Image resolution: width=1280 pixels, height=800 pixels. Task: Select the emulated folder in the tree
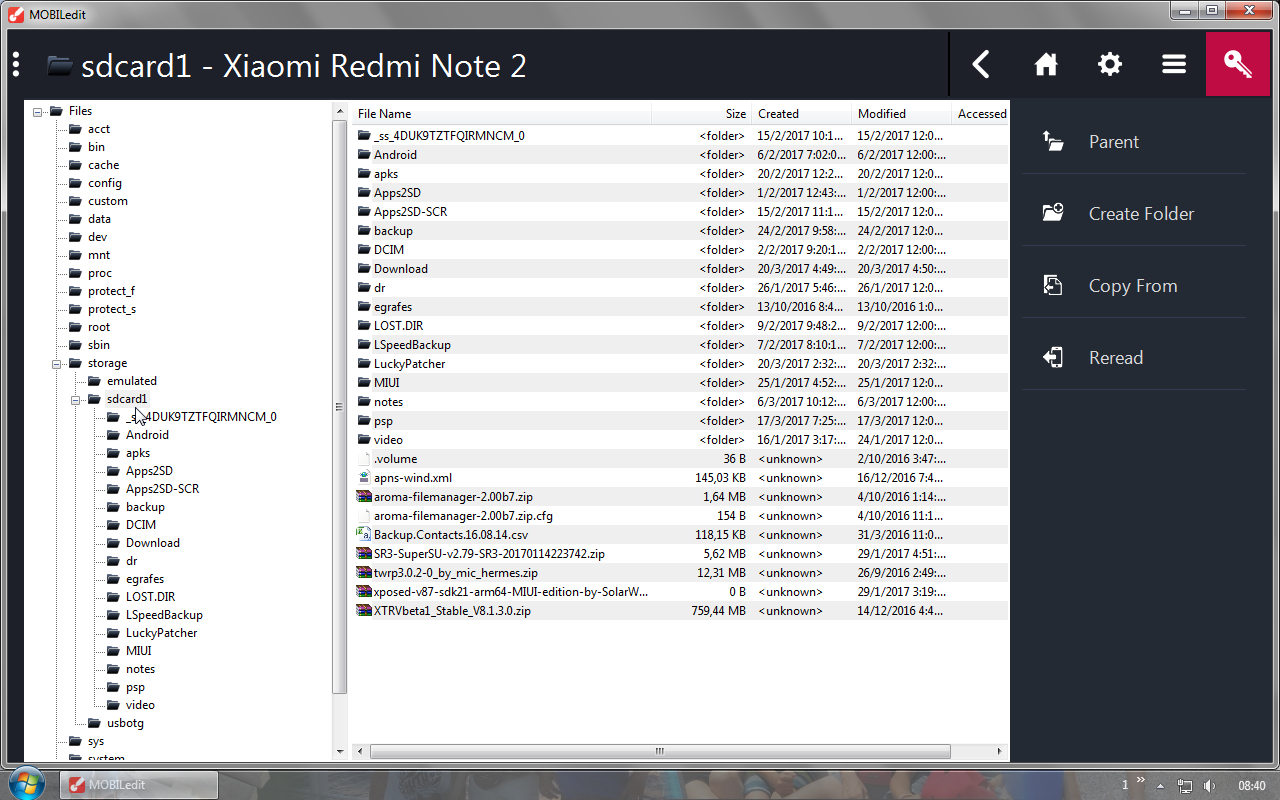point(131,381)
